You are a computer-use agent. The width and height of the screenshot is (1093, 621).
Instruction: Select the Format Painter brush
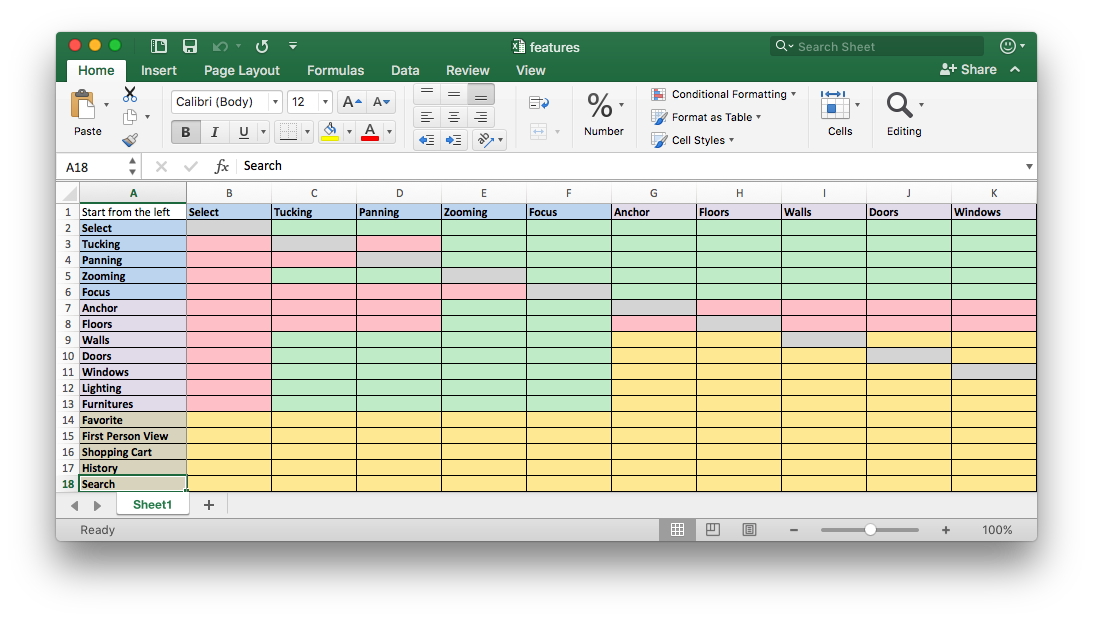tap(130, 141)
